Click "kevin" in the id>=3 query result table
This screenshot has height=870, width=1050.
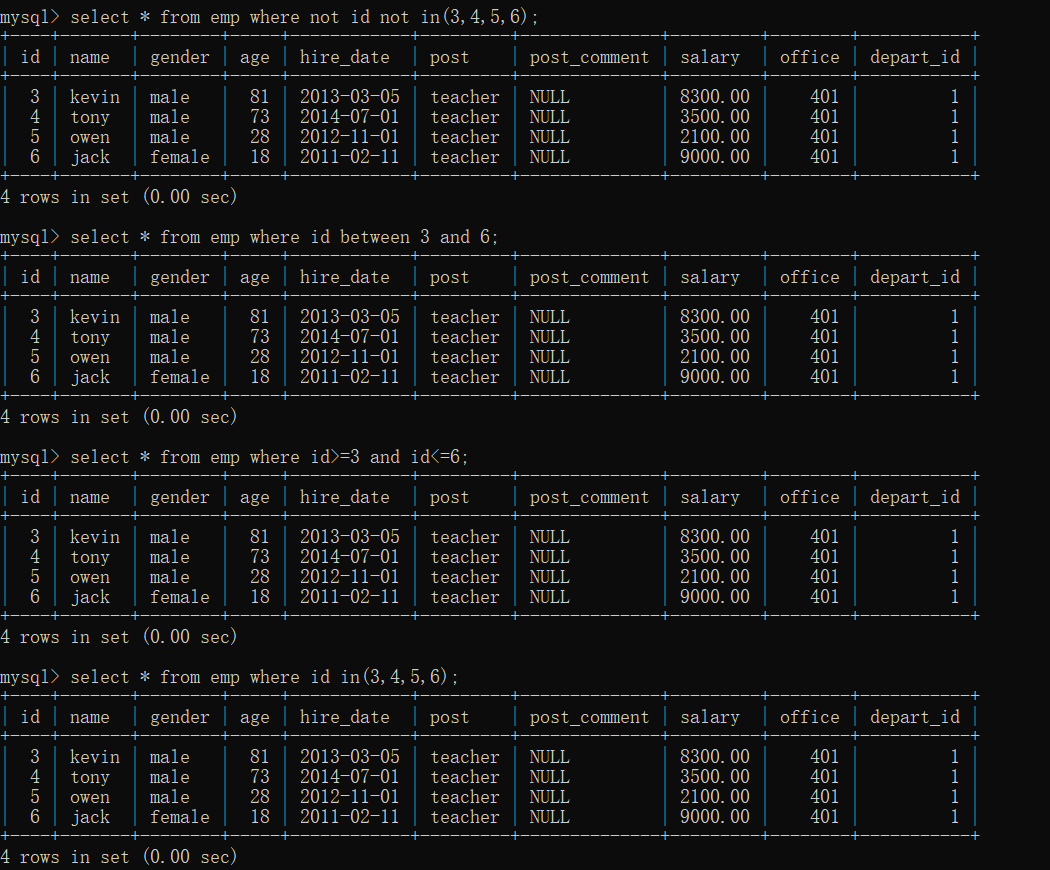click(x=95, y=537)
